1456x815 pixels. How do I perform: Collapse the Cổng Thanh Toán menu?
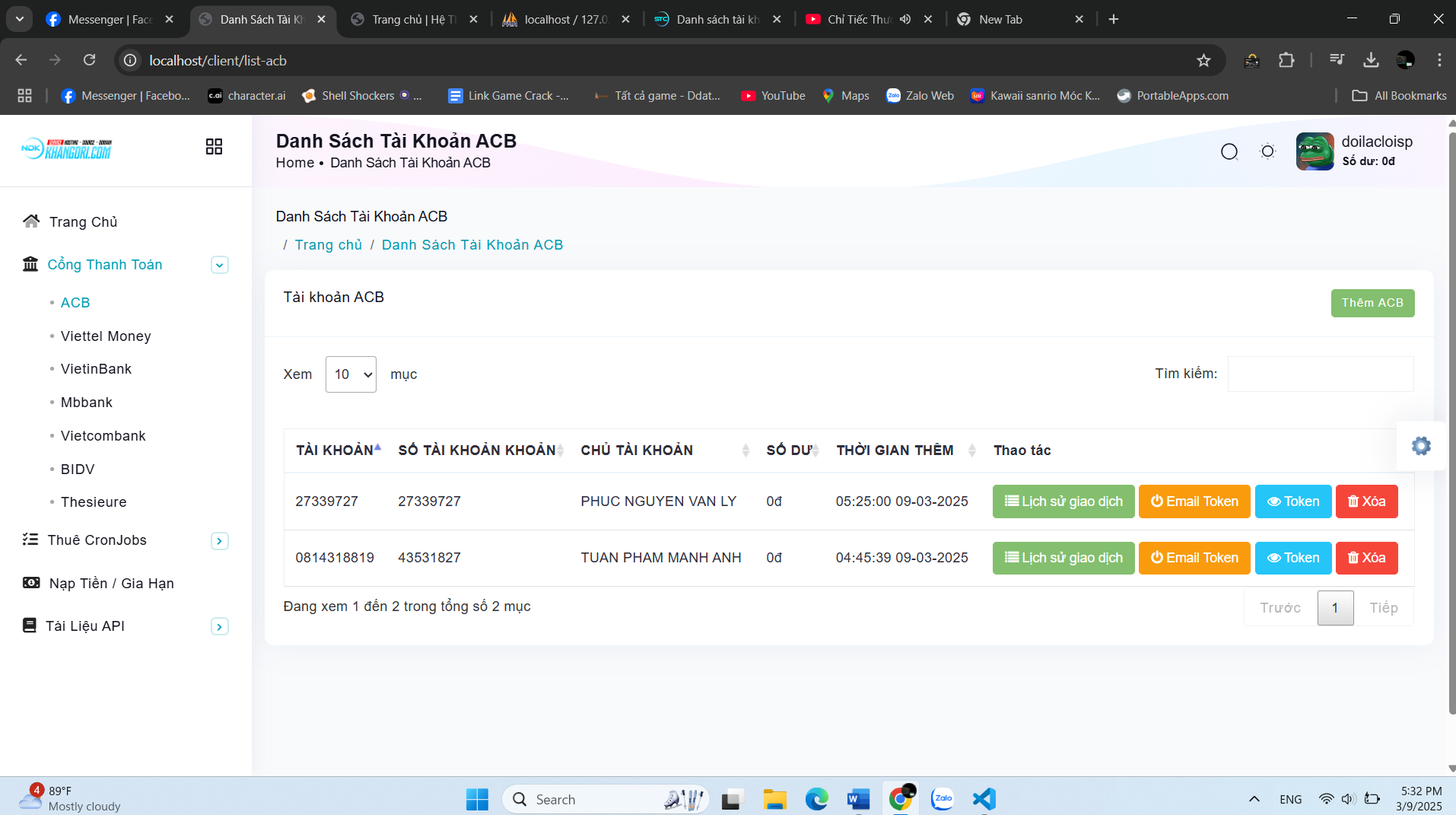(x=219, y=265)
